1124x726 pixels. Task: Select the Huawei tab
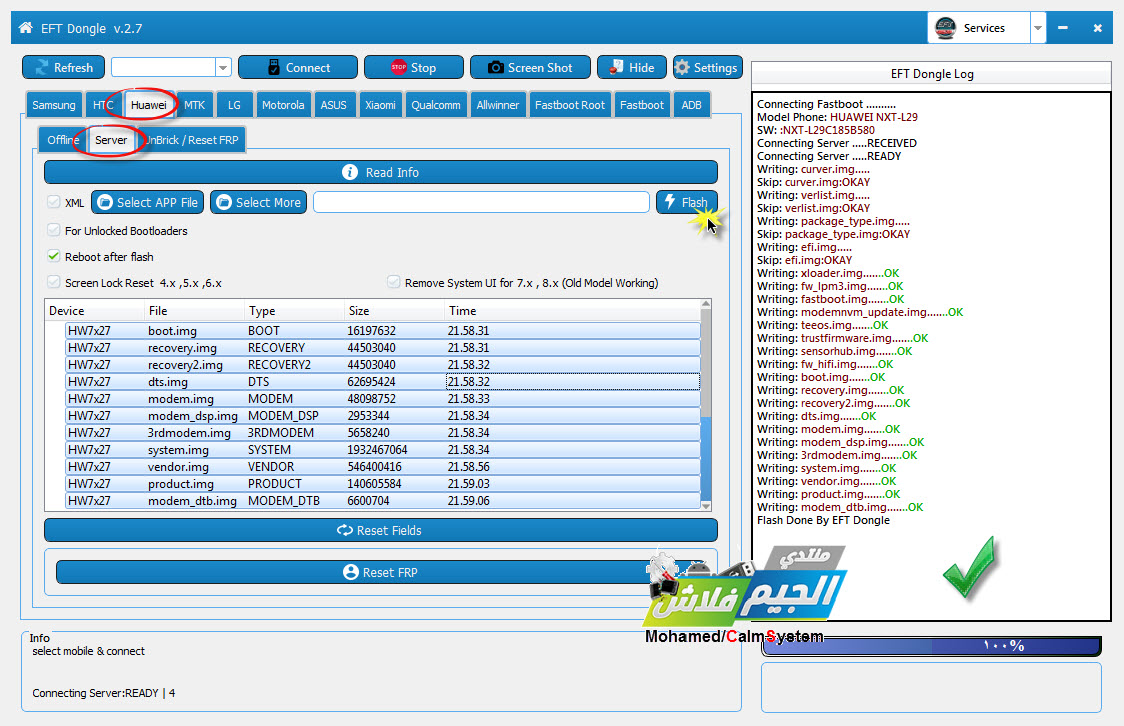(x=148, y=105)
